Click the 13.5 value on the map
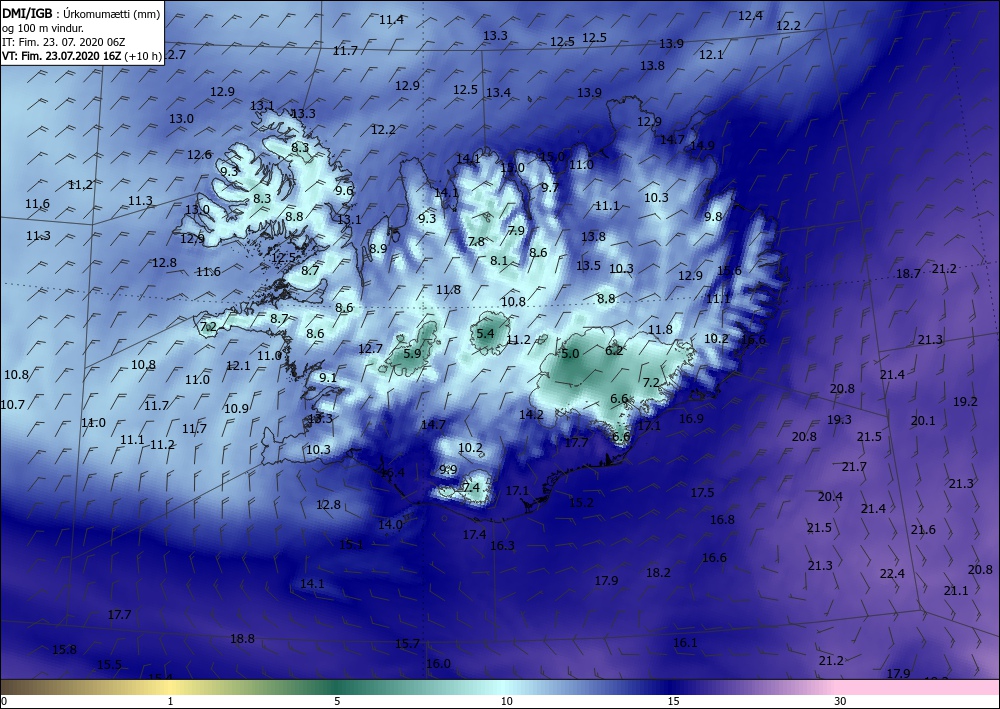 click(588, 265)
